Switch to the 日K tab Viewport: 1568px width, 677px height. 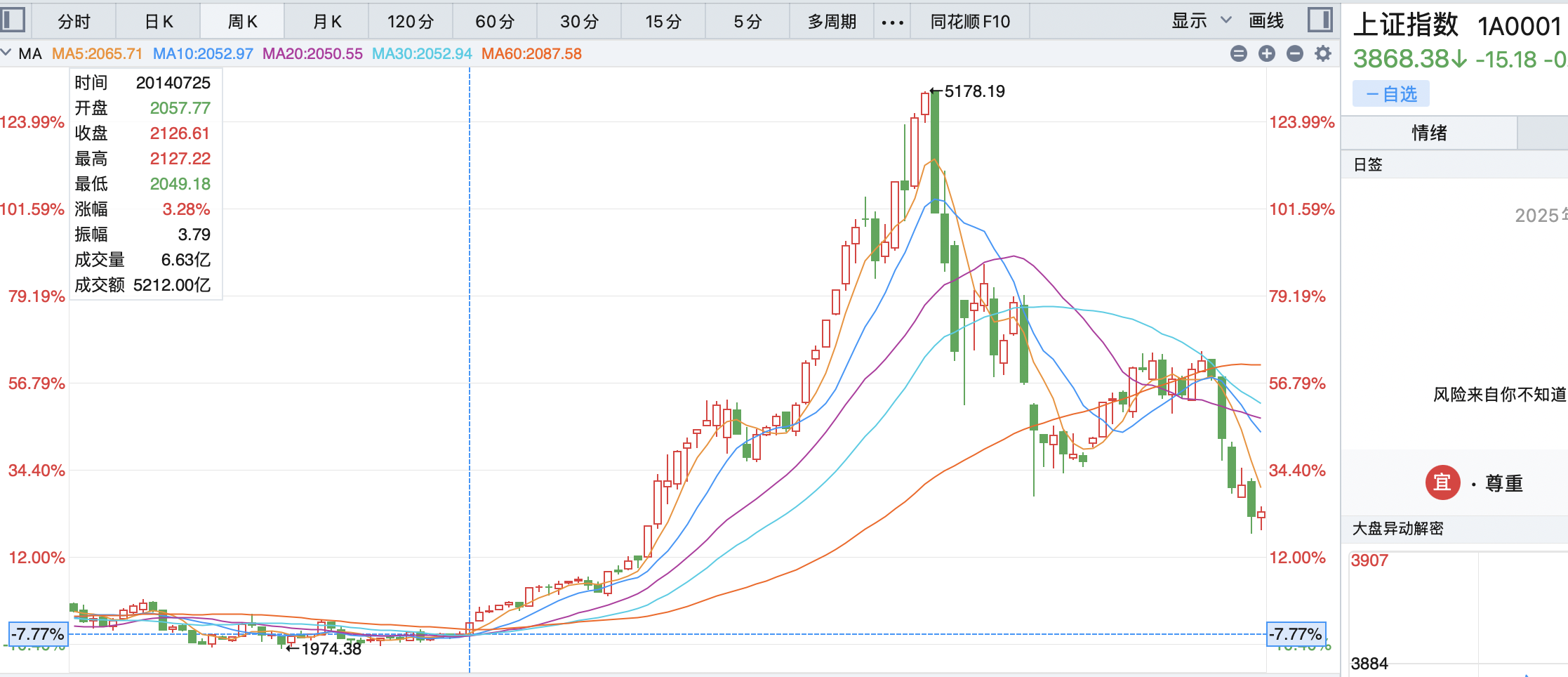[x=159, y=22]
